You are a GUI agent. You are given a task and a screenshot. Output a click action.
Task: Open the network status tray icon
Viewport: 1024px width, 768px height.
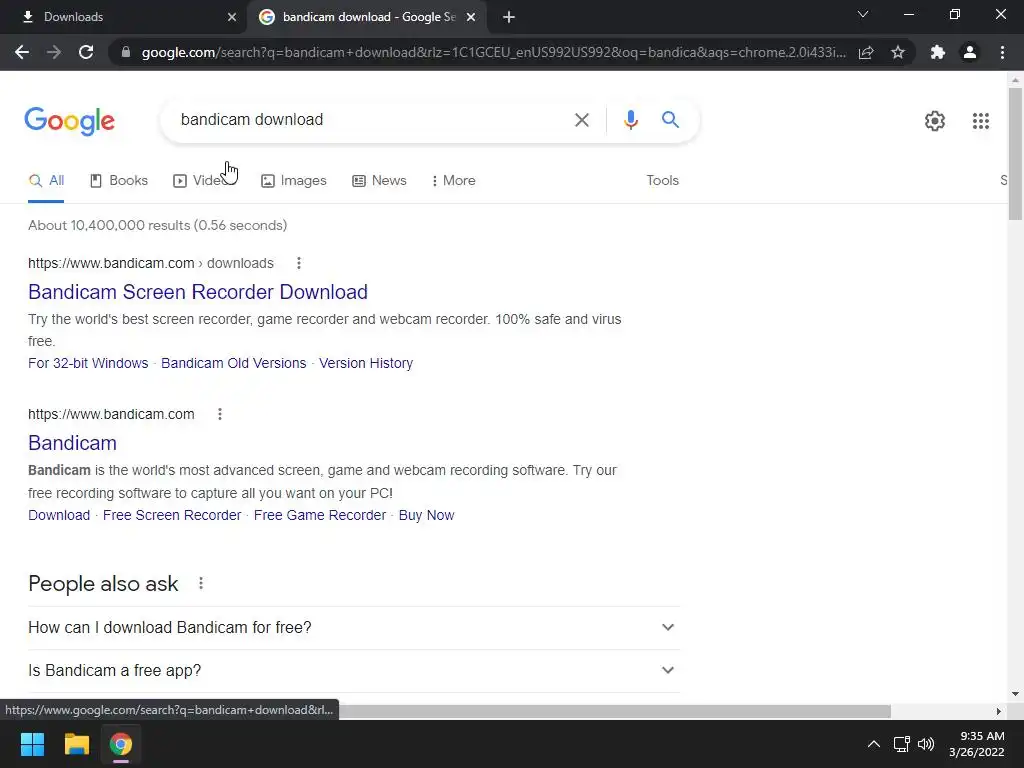tap(901, 744)
